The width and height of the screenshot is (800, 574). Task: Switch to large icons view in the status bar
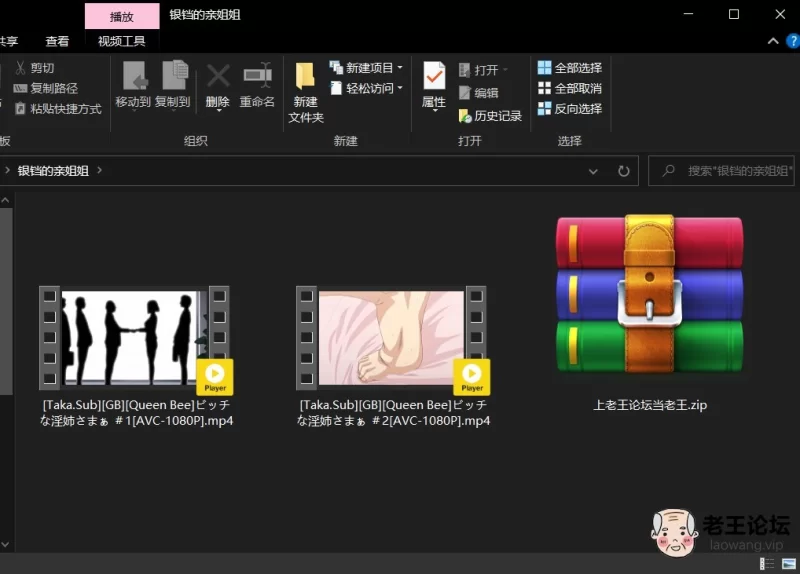pos(789,563)
